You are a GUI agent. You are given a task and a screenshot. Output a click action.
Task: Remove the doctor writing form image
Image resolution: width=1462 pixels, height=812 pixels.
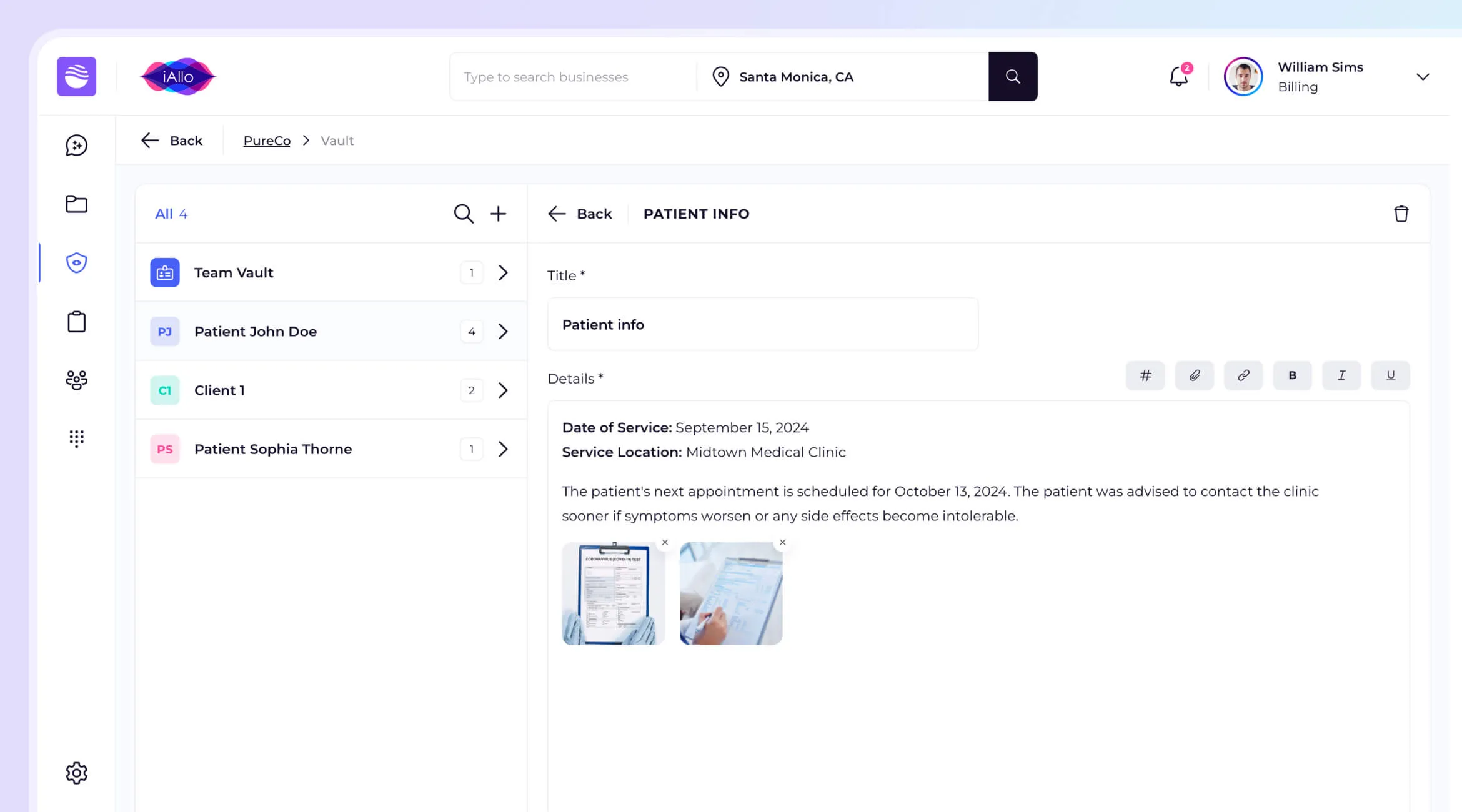click(782, 542)
